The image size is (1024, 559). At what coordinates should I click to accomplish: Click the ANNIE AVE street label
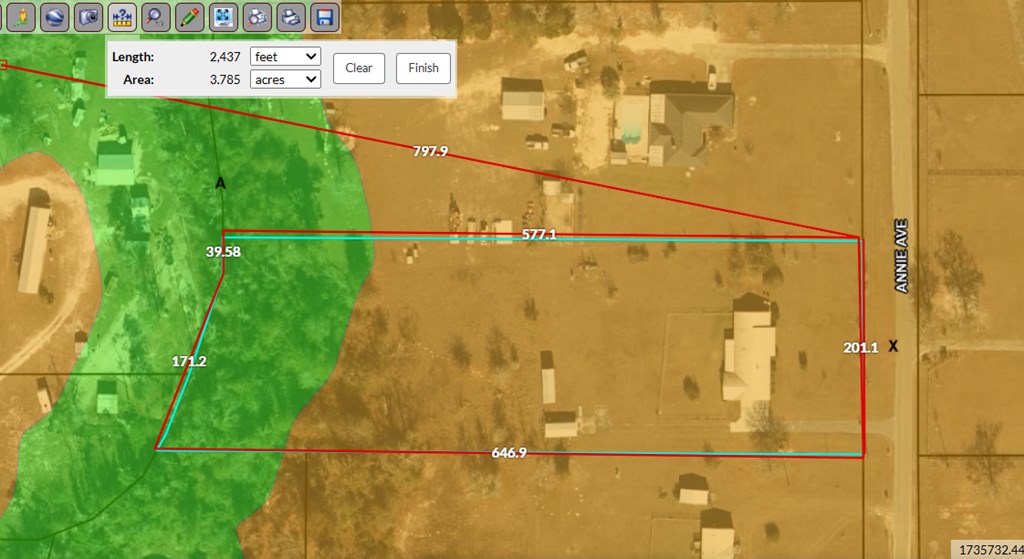point(901,256)
